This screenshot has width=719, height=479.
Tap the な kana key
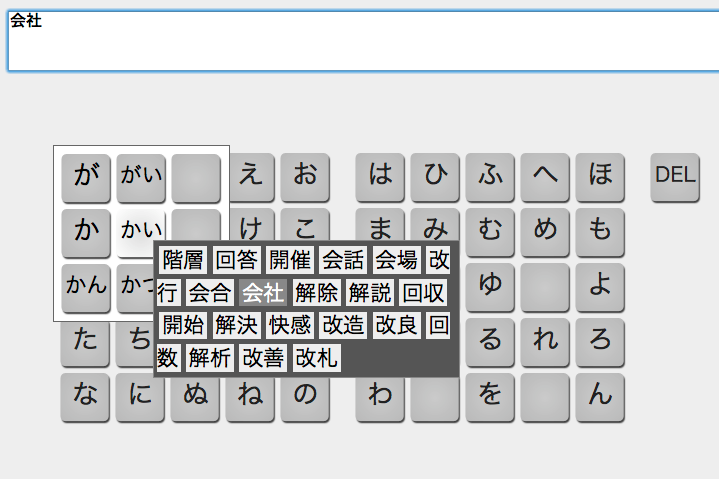tap(87, 395)
